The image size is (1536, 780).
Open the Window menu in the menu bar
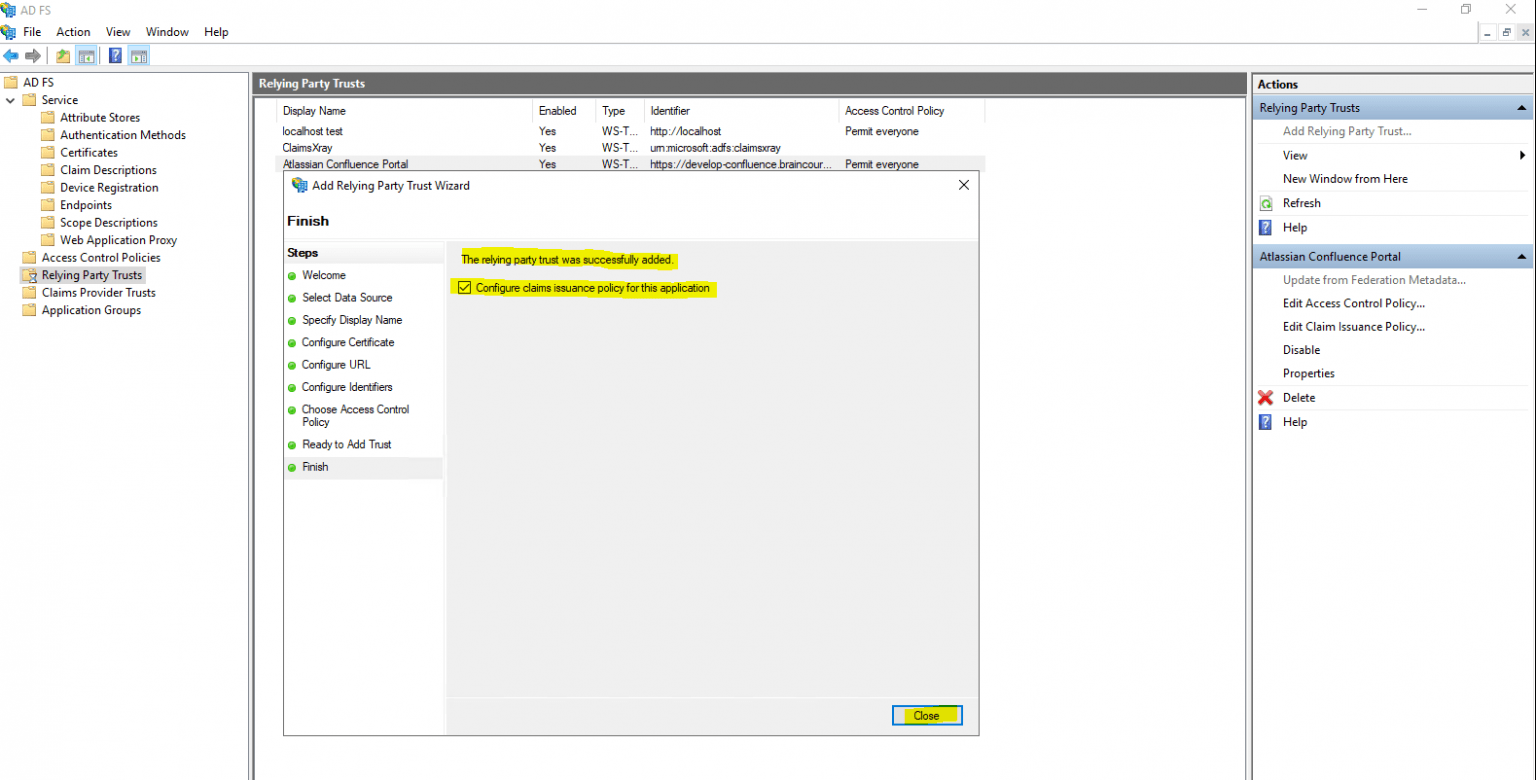(167, 31)
